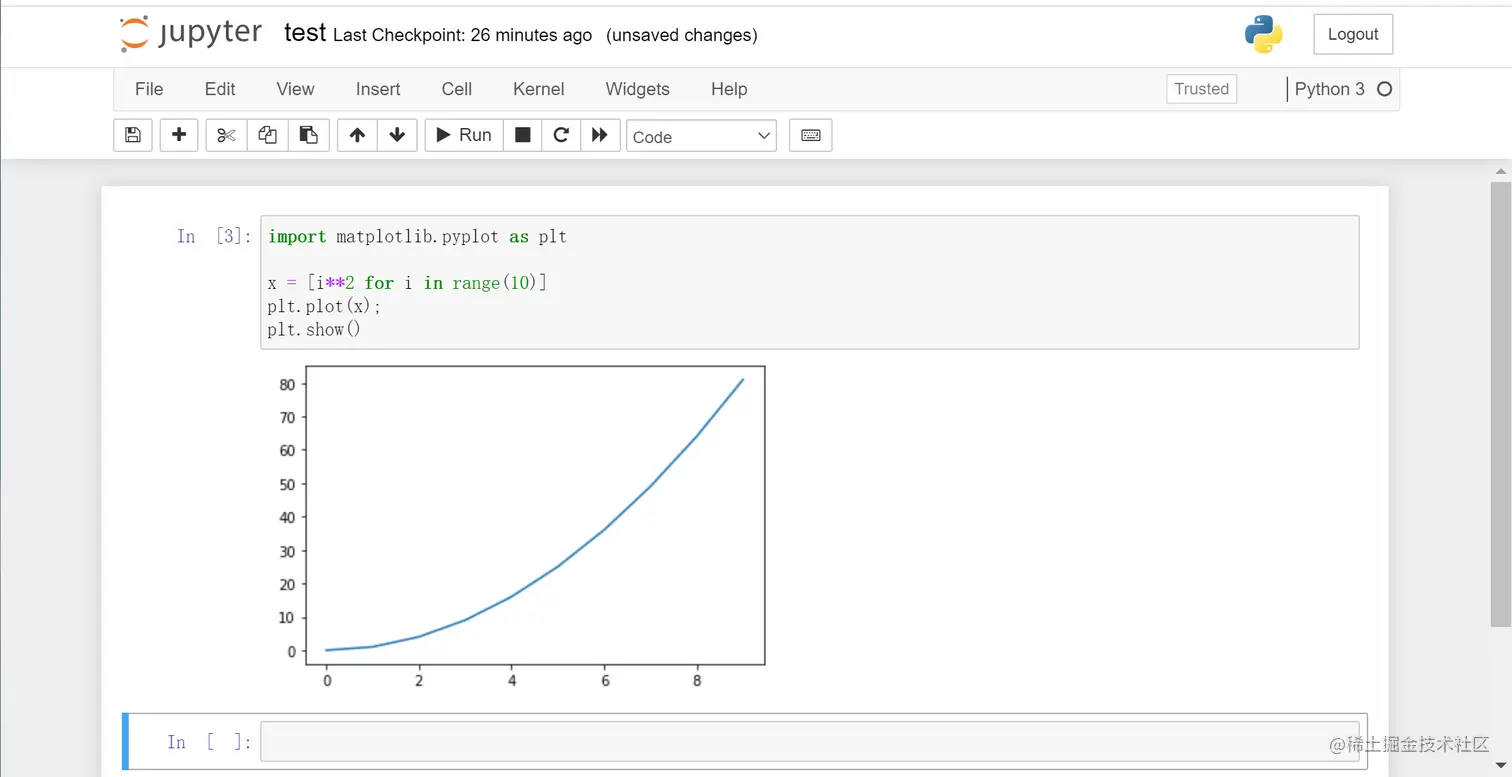Cut selected cells with scissors icon

click(x=226, y=135)
